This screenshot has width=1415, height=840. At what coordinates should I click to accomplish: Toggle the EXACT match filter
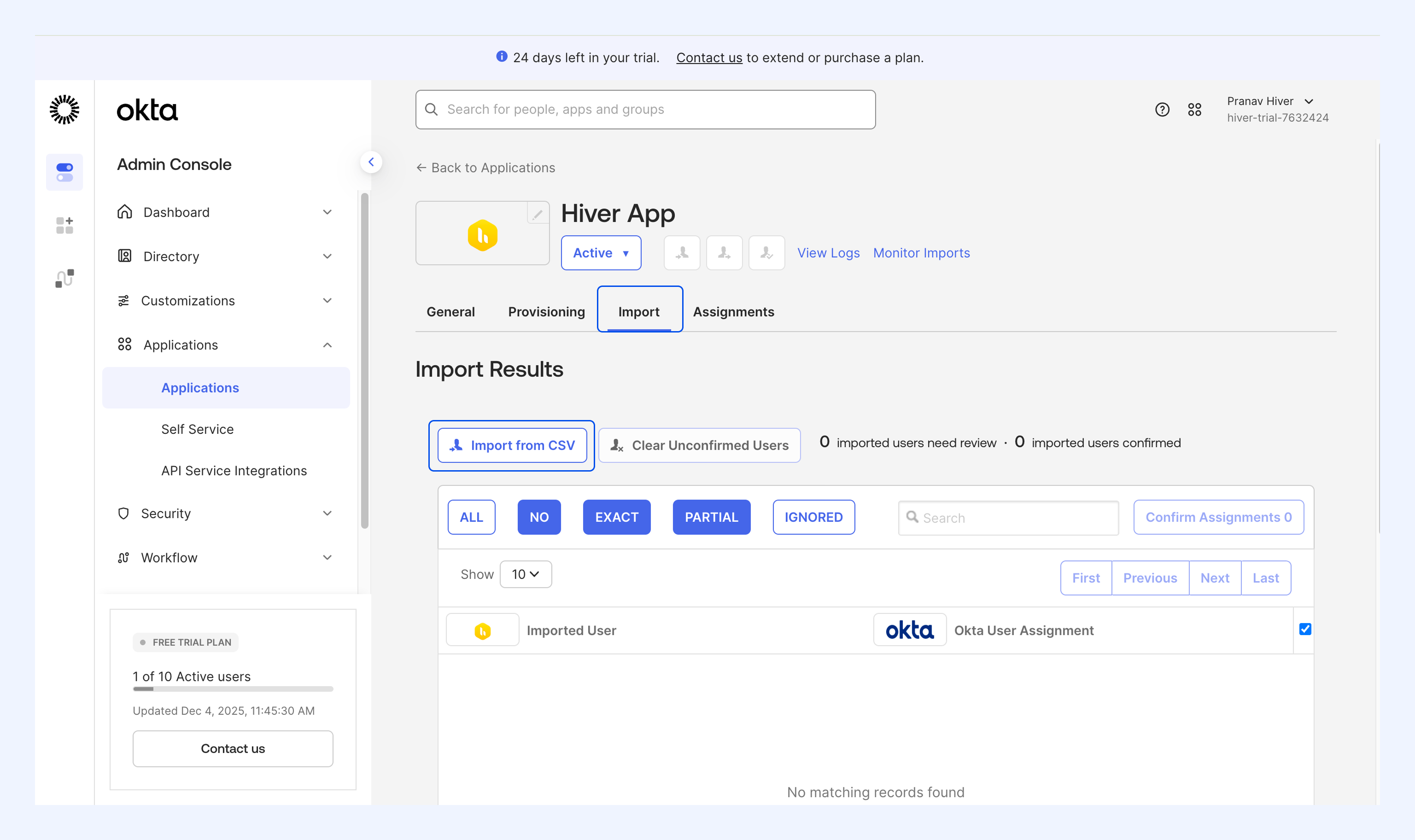(x=616, y=517)
